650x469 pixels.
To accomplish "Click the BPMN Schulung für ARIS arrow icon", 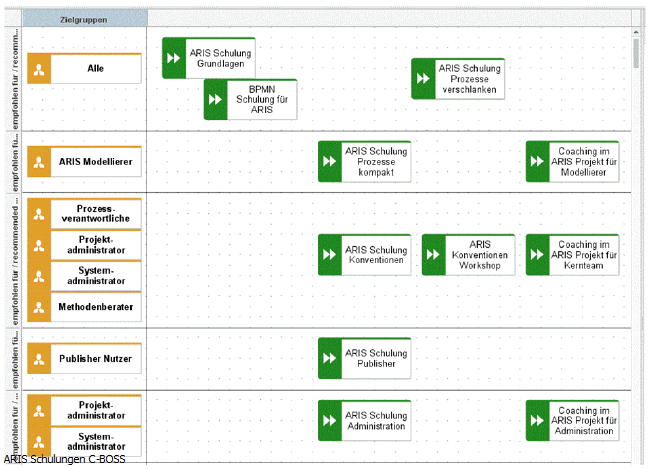I will pos(216,100).
